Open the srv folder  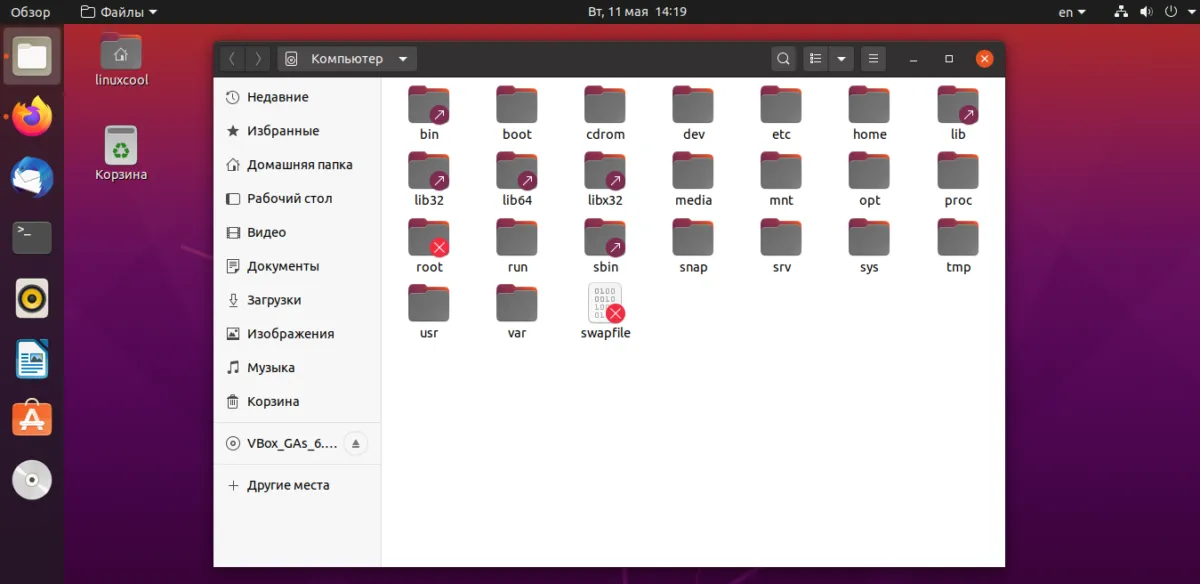point(781,246)
